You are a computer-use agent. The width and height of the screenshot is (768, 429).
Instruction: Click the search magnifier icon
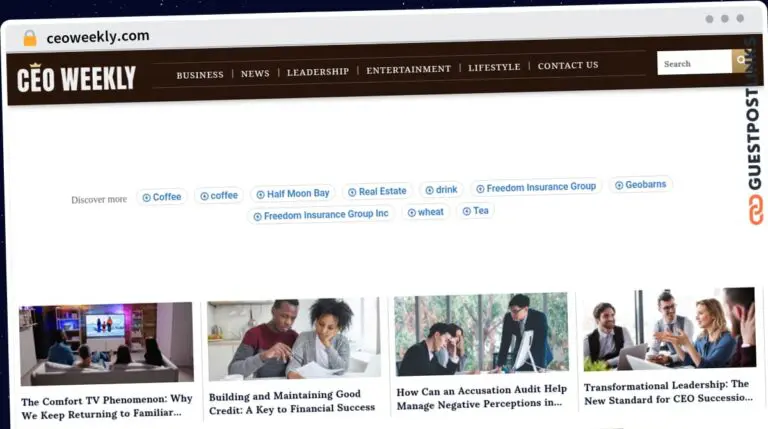click(741, 62)
